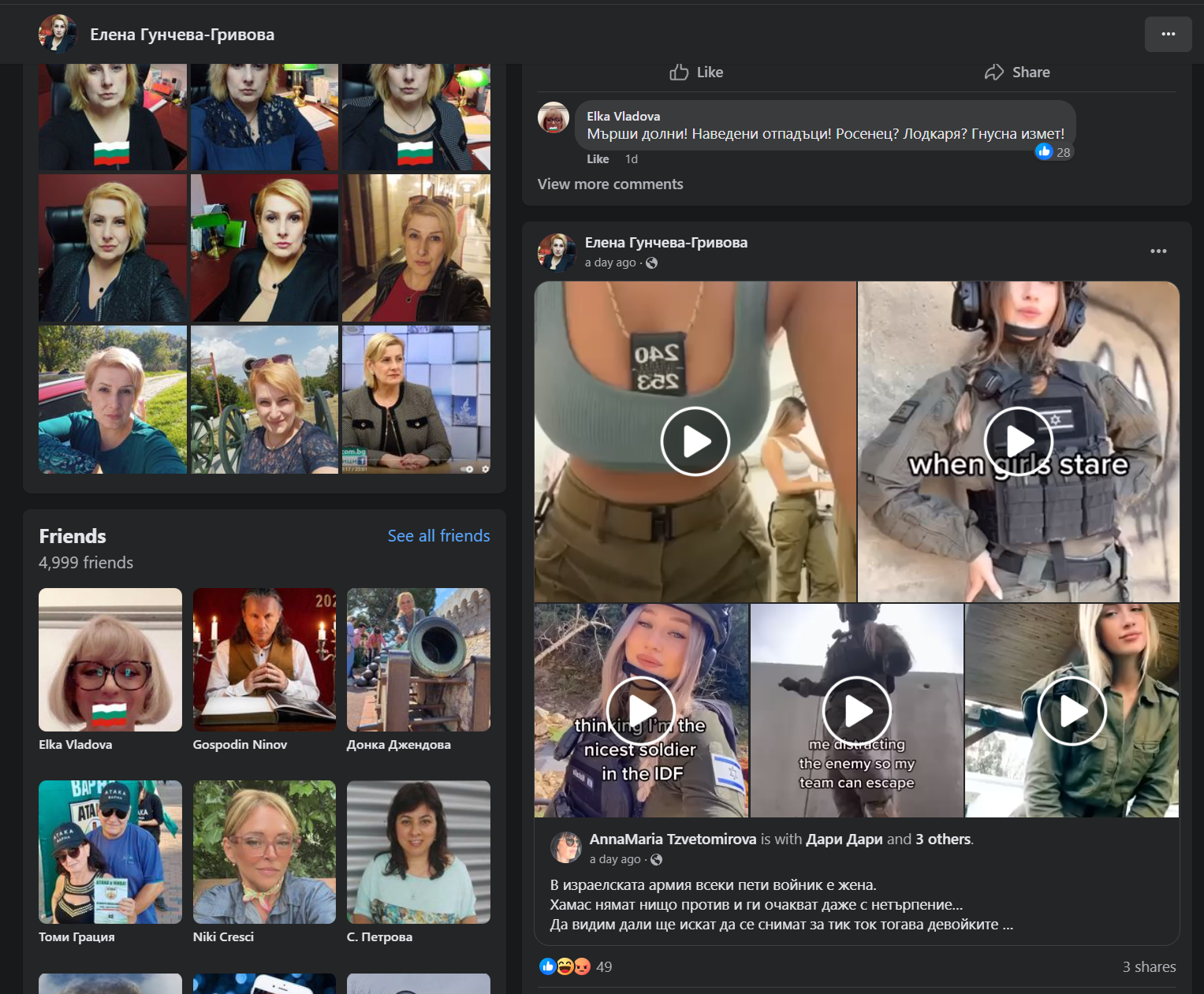
Task: Open the 'a day ago' post timestamp
Action: click(610, 262)
